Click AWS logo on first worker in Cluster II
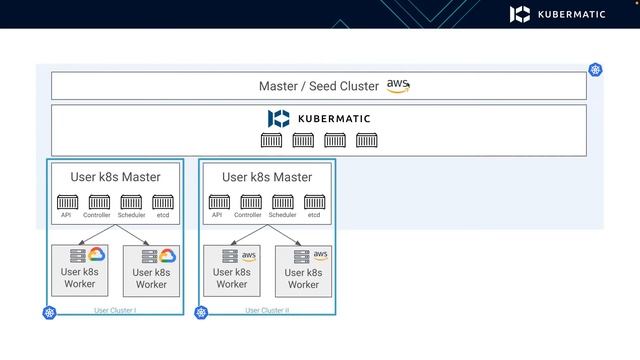This screenshot has width=640, height=360. [249, 256]
